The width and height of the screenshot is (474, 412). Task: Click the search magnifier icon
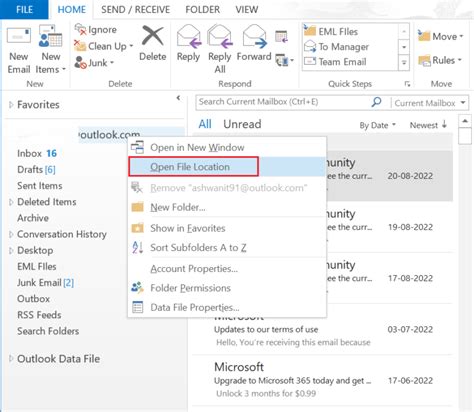[376, 102]
